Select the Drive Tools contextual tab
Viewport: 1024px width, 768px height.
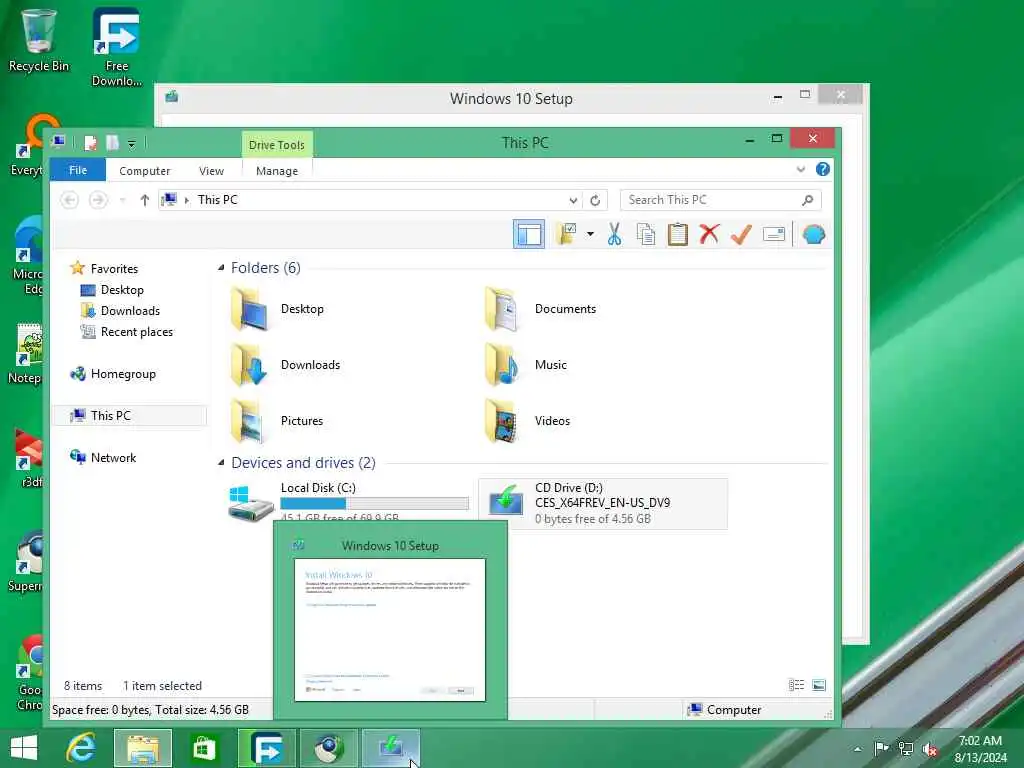click(277, 145)
